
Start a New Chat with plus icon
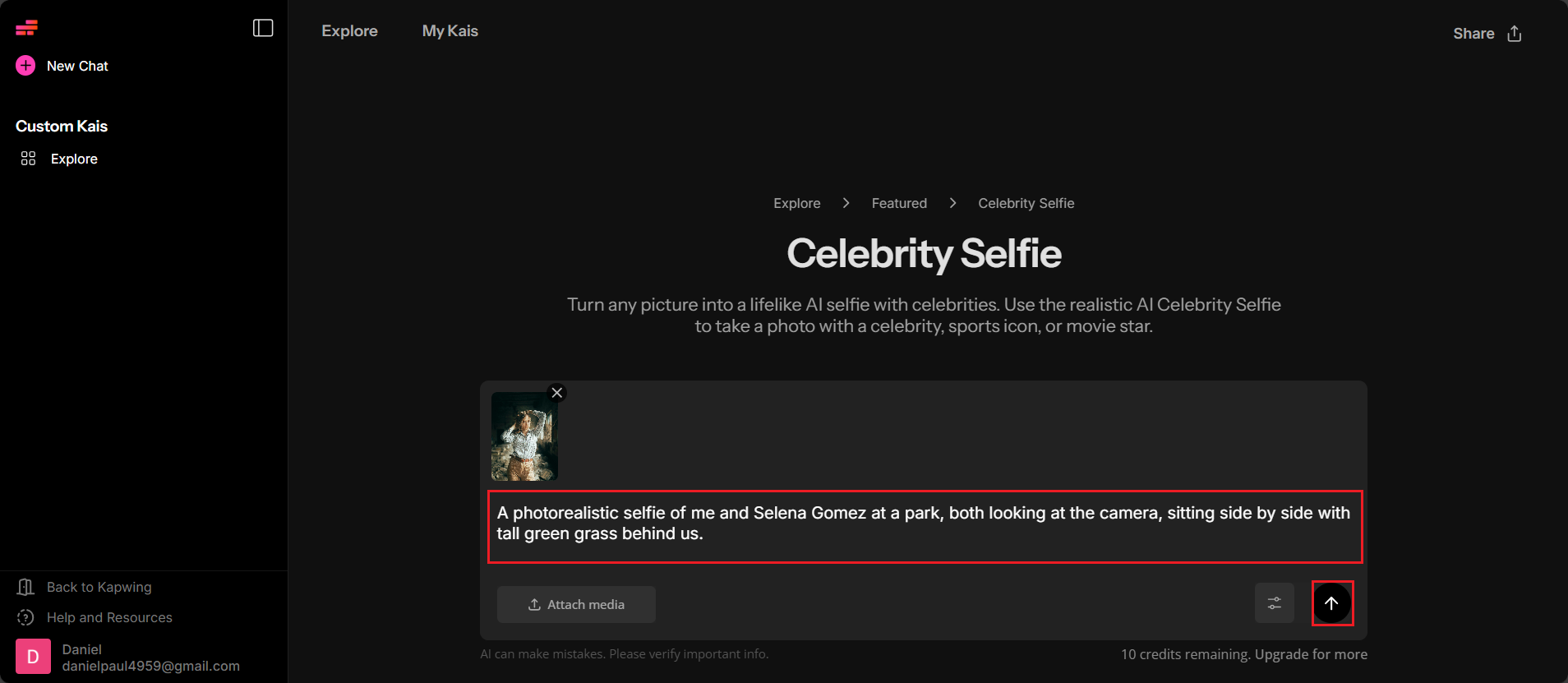tap(62, 66)
